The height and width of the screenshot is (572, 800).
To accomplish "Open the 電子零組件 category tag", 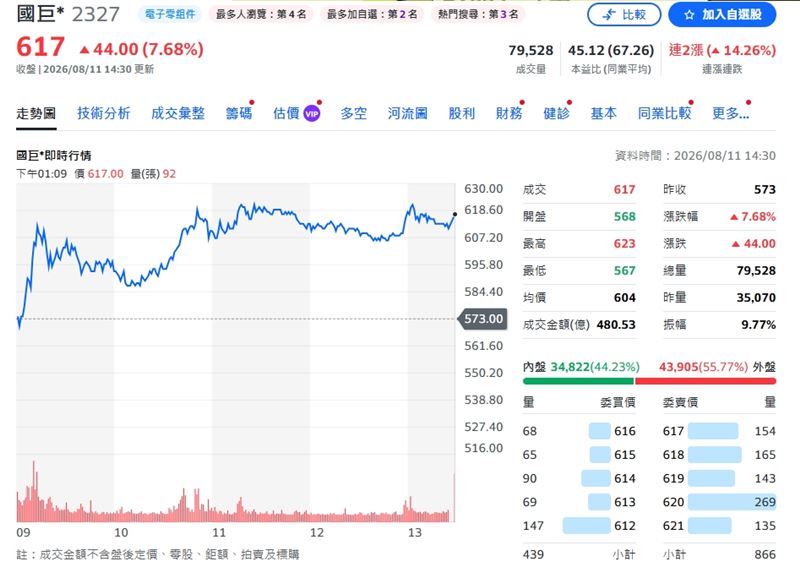I will pos(170,14).
